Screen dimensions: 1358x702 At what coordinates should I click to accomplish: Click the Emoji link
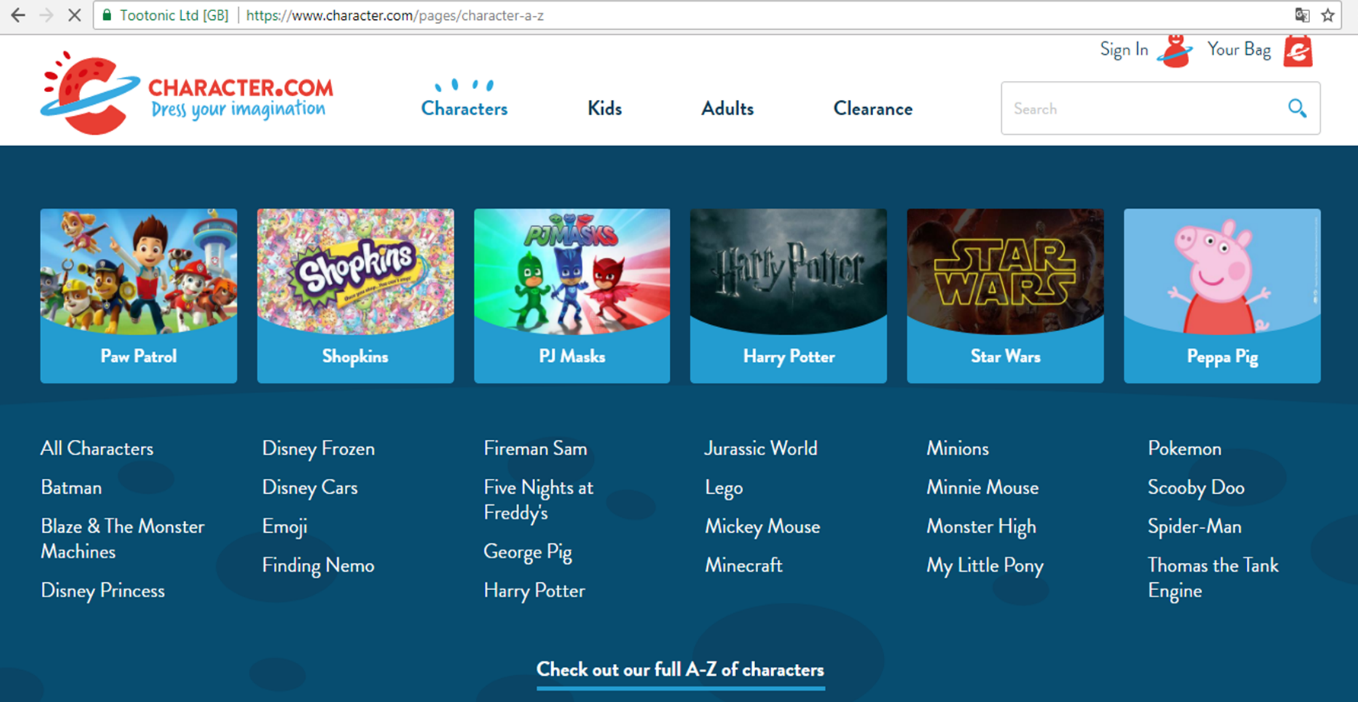(285, 527)
